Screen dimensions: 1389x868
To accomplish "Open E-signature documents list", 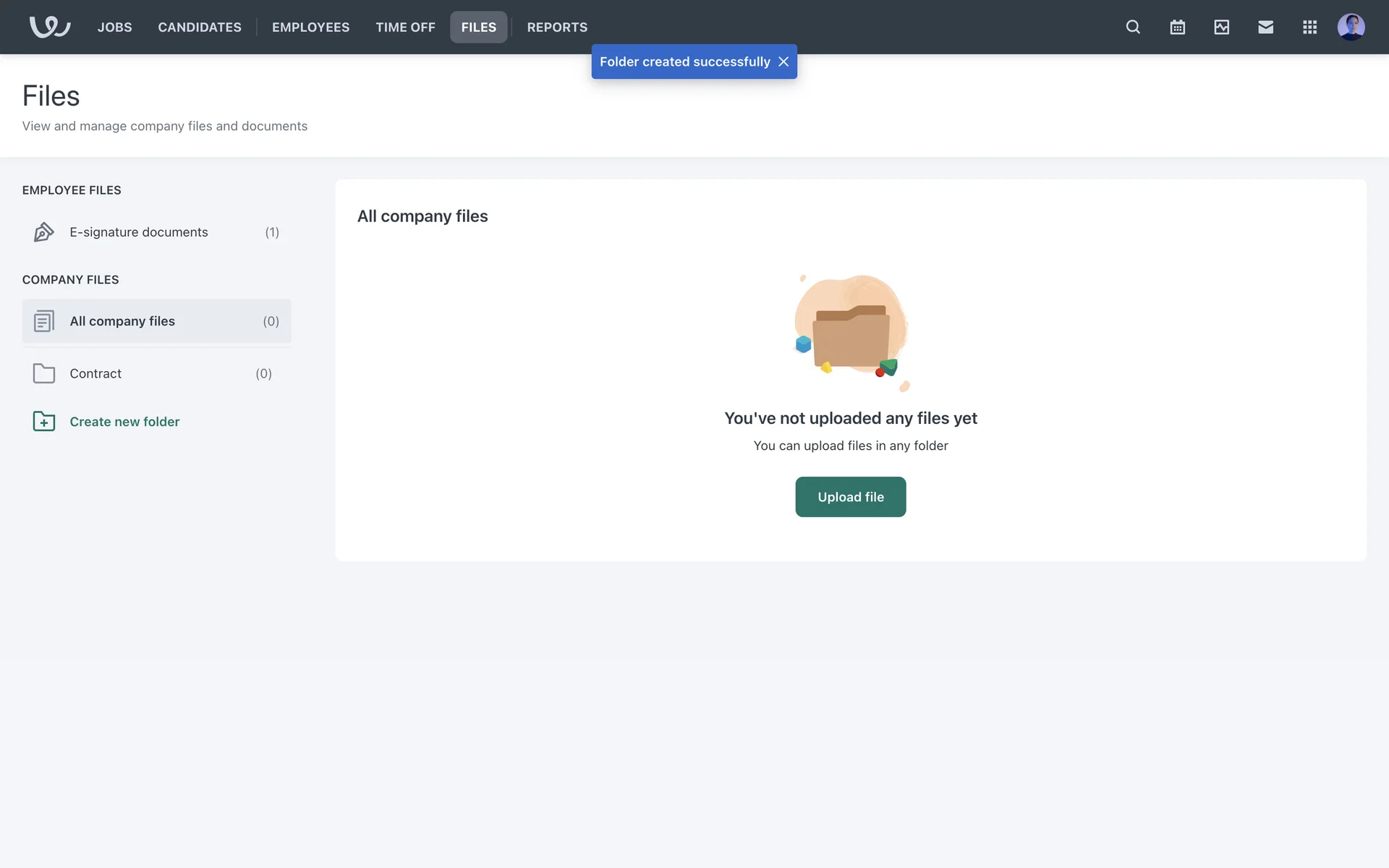I will (139, 232).
